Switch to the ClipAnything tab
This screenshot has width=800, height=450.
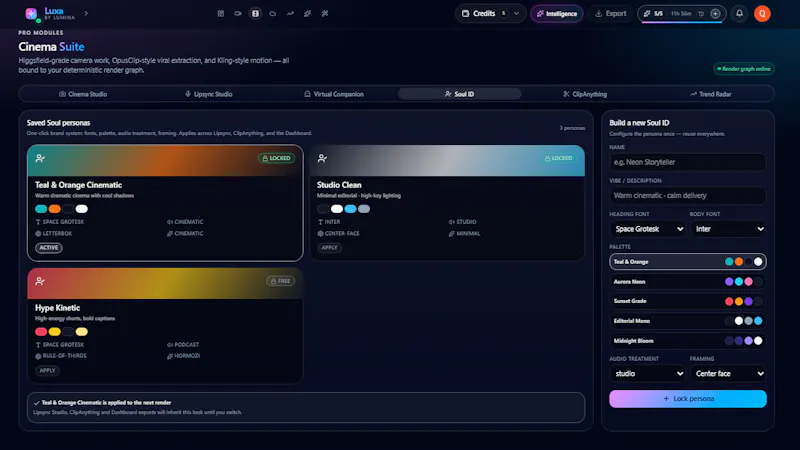[x=585, y=94]
